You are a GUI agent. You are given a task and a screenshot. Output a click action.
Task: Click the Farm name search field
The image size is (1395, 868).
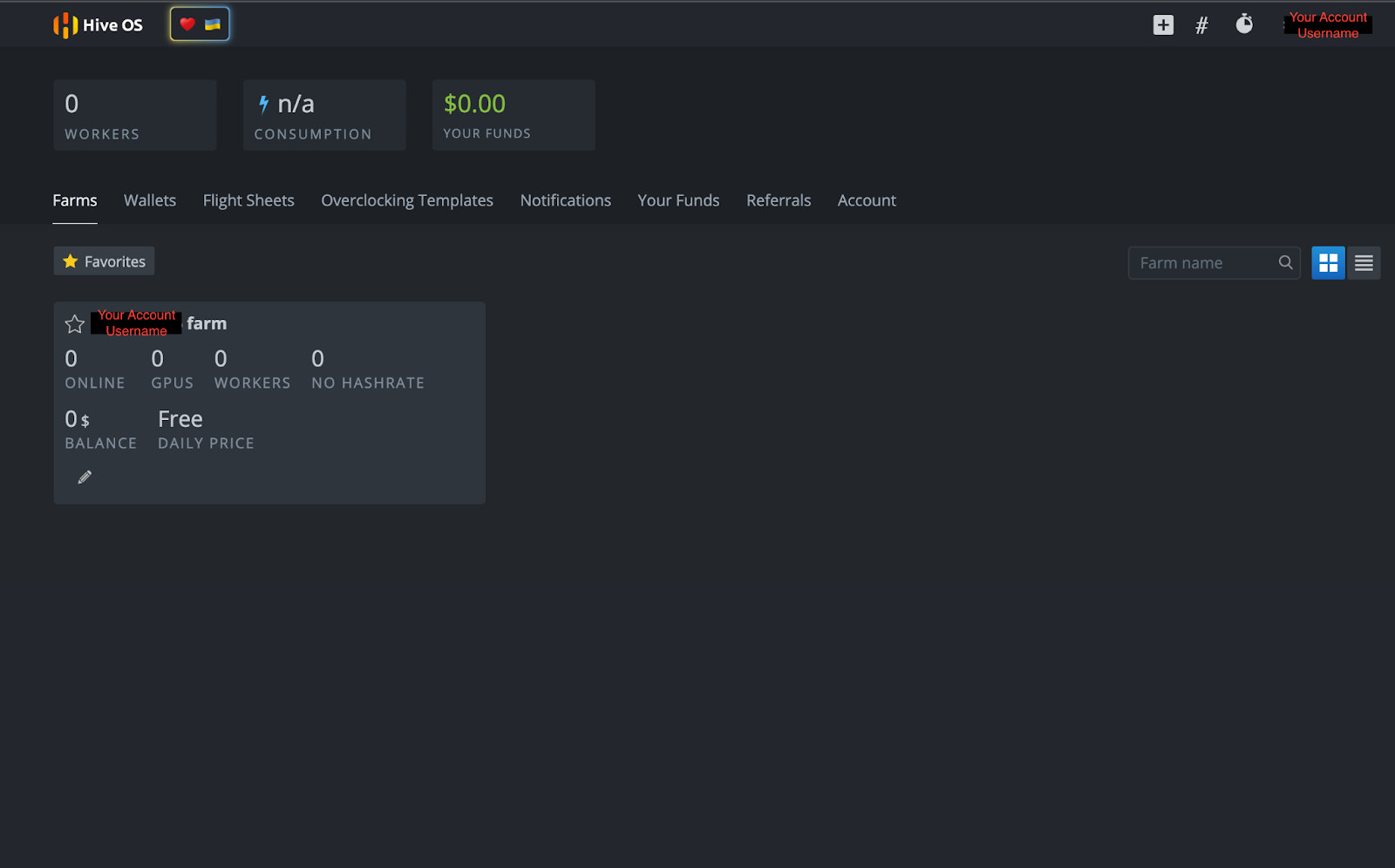[1214, 263]
